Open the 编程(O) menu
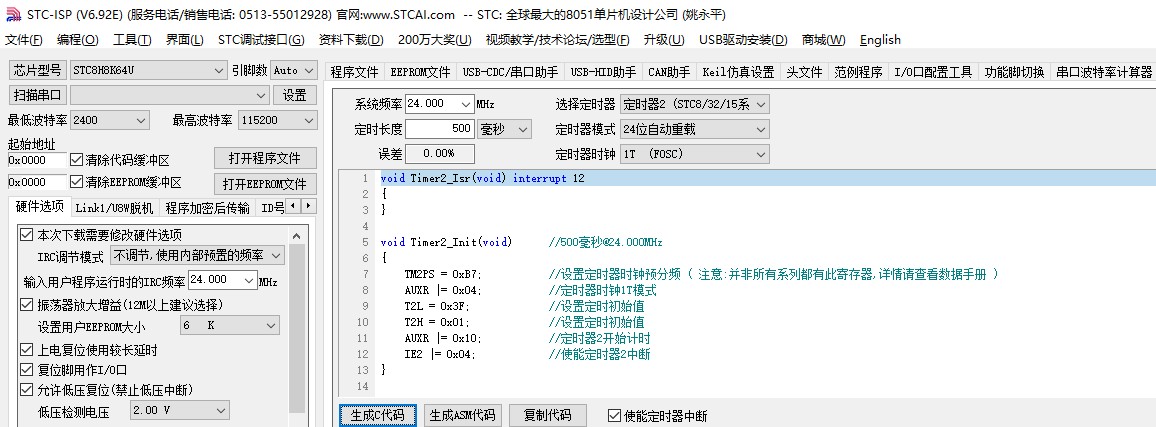This screenshot has width=1156, height=427. [77, 40]
